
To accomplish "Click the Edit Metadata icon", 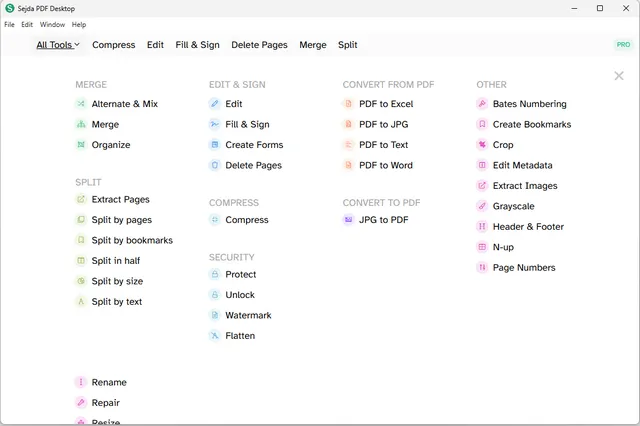I will pos(482,165).
